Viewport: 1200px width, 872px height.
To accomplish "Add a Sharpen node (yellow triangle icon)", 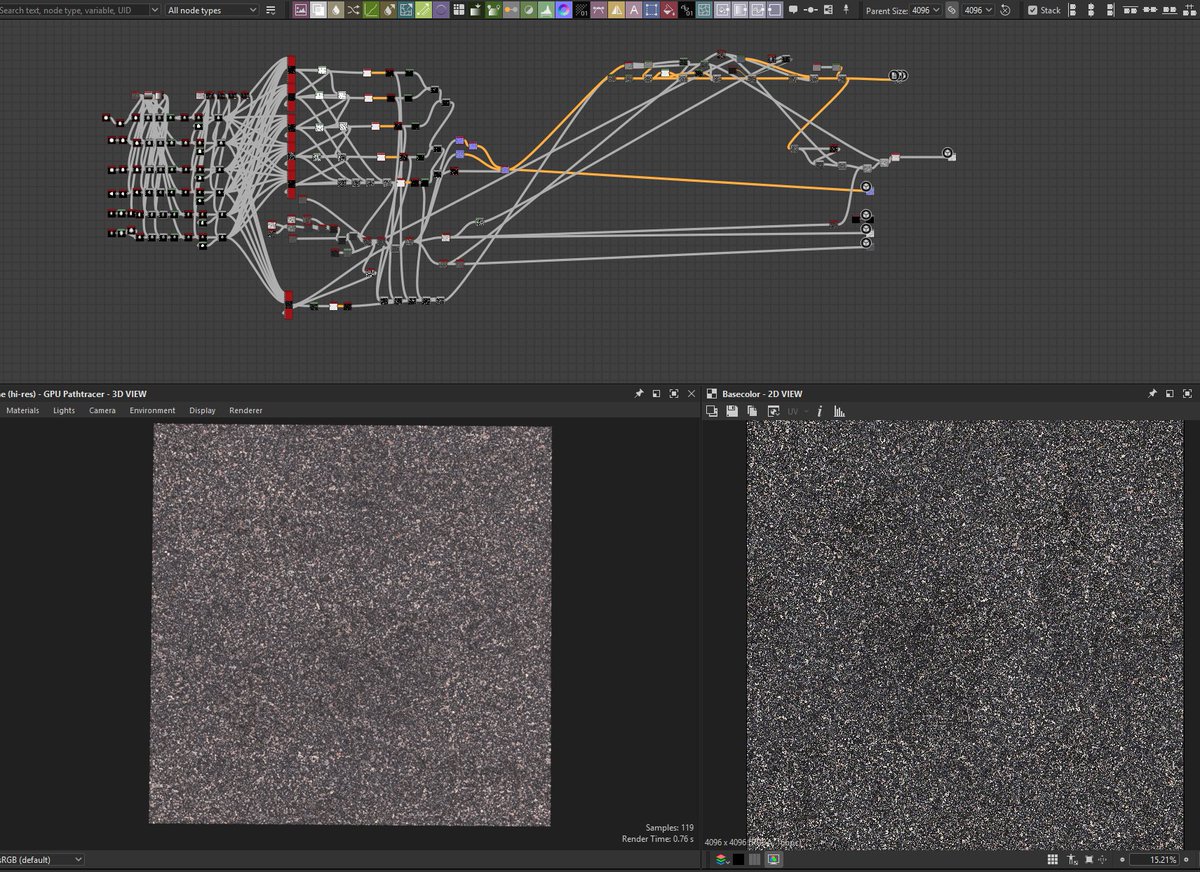I will [x=616, y=10].
